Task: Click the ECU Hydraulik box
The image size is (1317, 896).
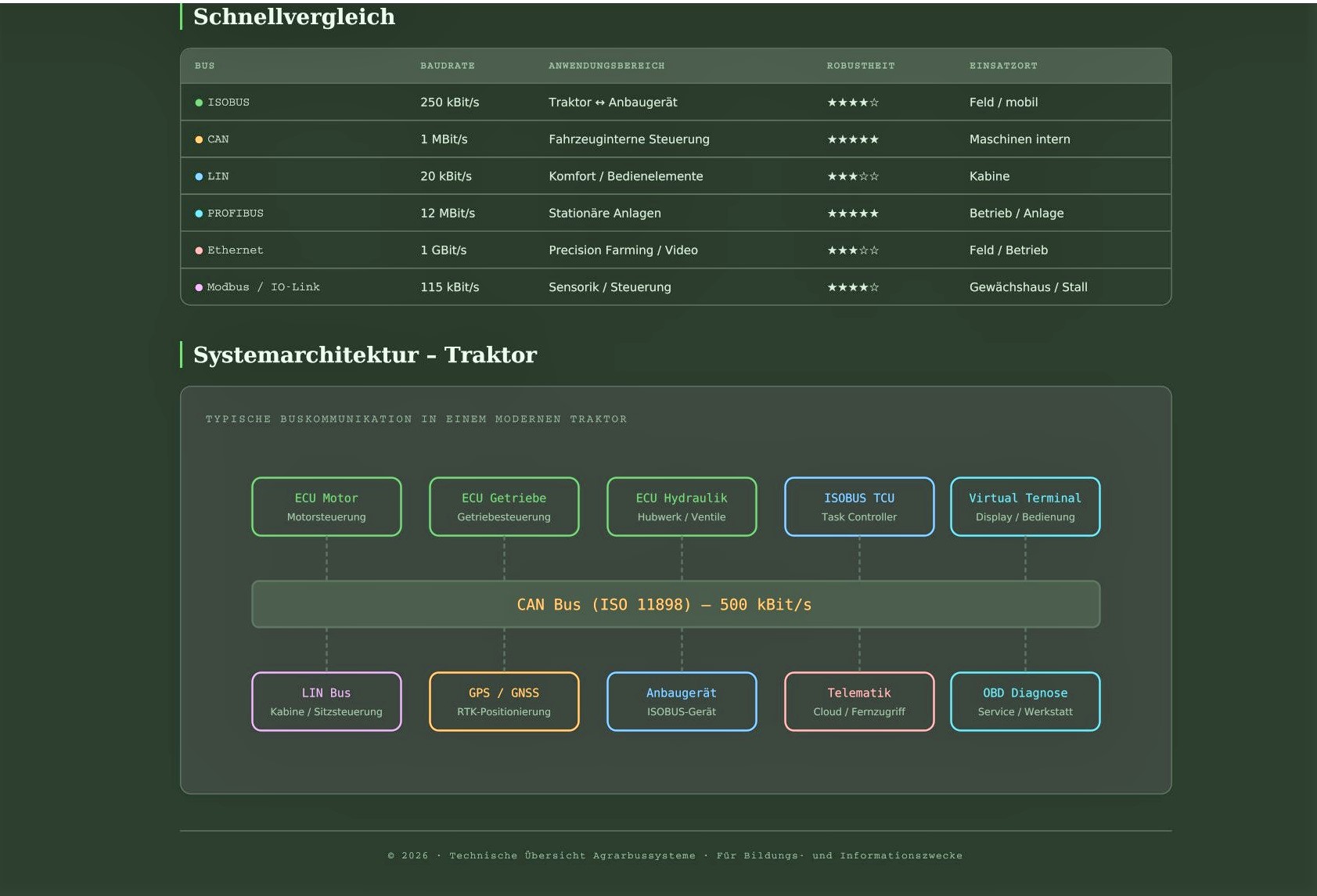Action: click(x=682, y=507)
